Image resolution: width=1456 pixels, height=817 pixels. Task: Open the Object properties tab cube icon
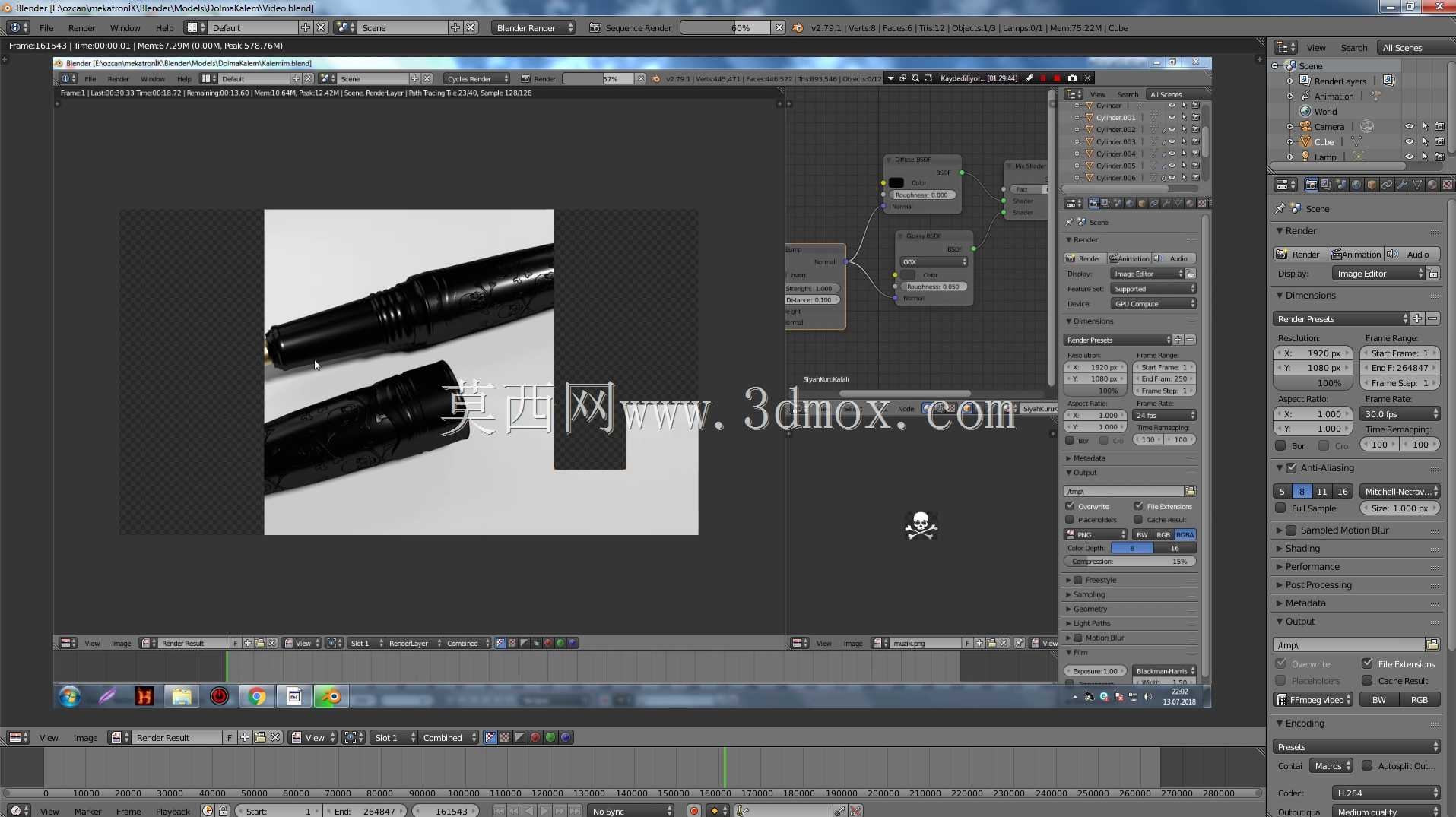click(x=1372, y=185)
